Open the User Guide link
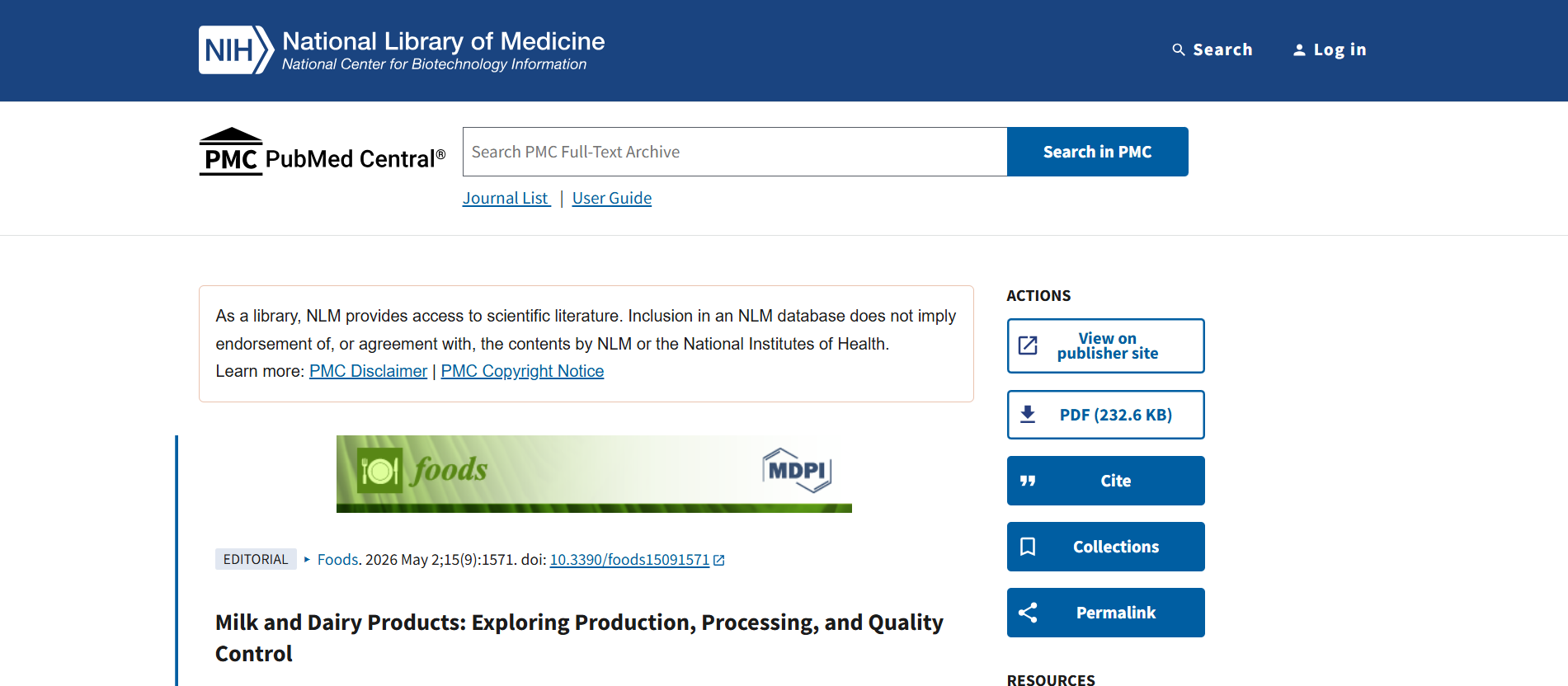Viewport: 1568px width, 686px height. coord(612,198)
